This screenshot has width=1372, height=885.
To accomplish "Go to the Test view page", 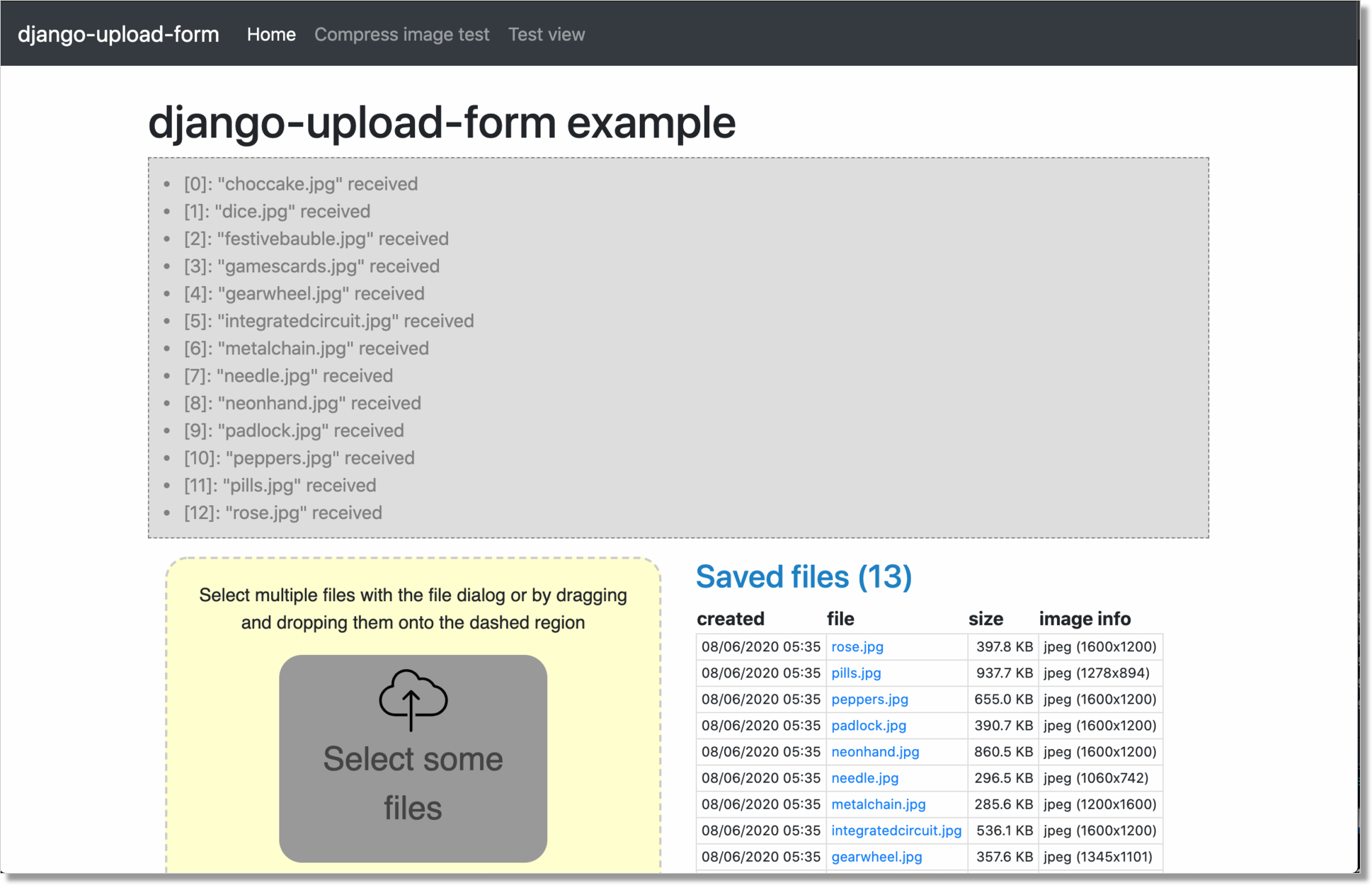I will [x=546, y=35].
